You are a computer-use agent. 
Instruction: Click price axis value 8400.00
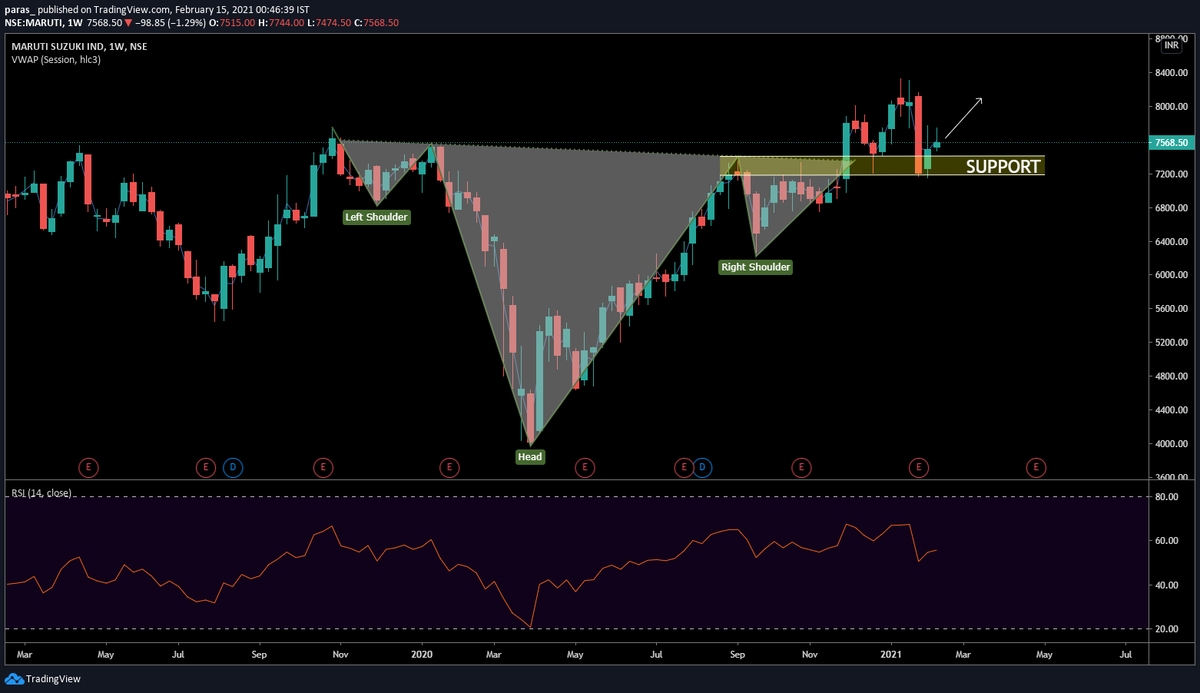[1169, 73]
